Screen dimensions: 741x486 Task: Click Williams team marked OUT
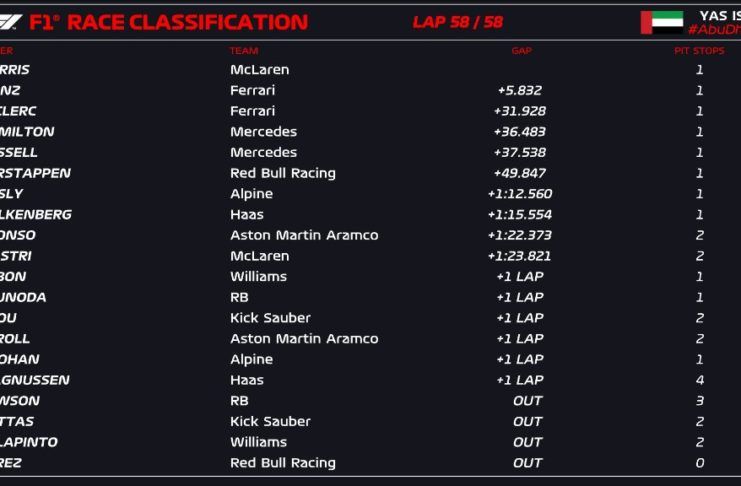pos(258,442)
